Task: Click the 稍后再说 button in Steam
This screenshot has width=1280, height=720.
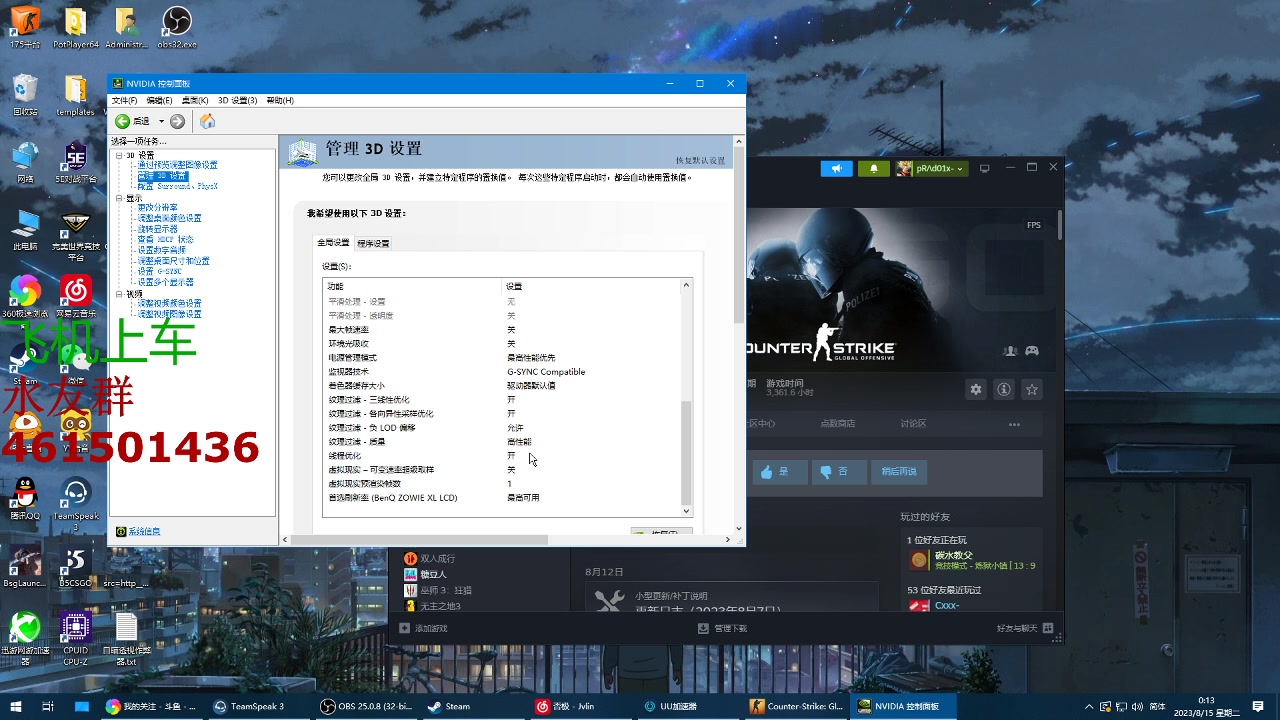Action: click(898, 471)
